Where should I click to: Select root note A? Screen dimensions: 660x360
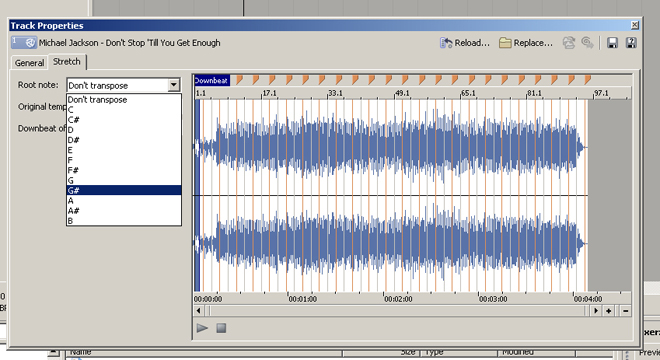[x=124, y=200]
